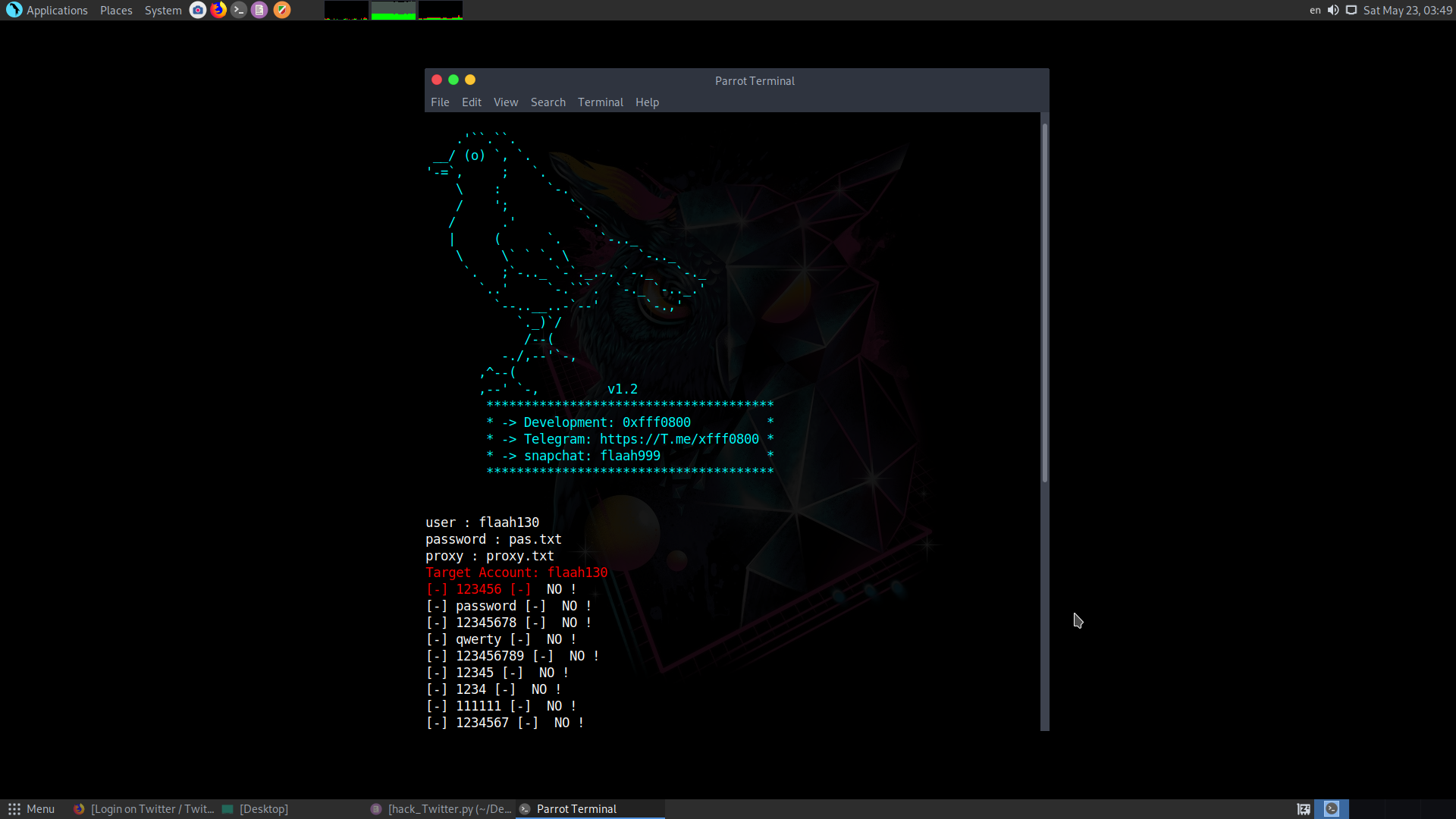Click the Menu button in bottom panel
The width and height of the screenshot is (1456, 819).
coord(32,809)
